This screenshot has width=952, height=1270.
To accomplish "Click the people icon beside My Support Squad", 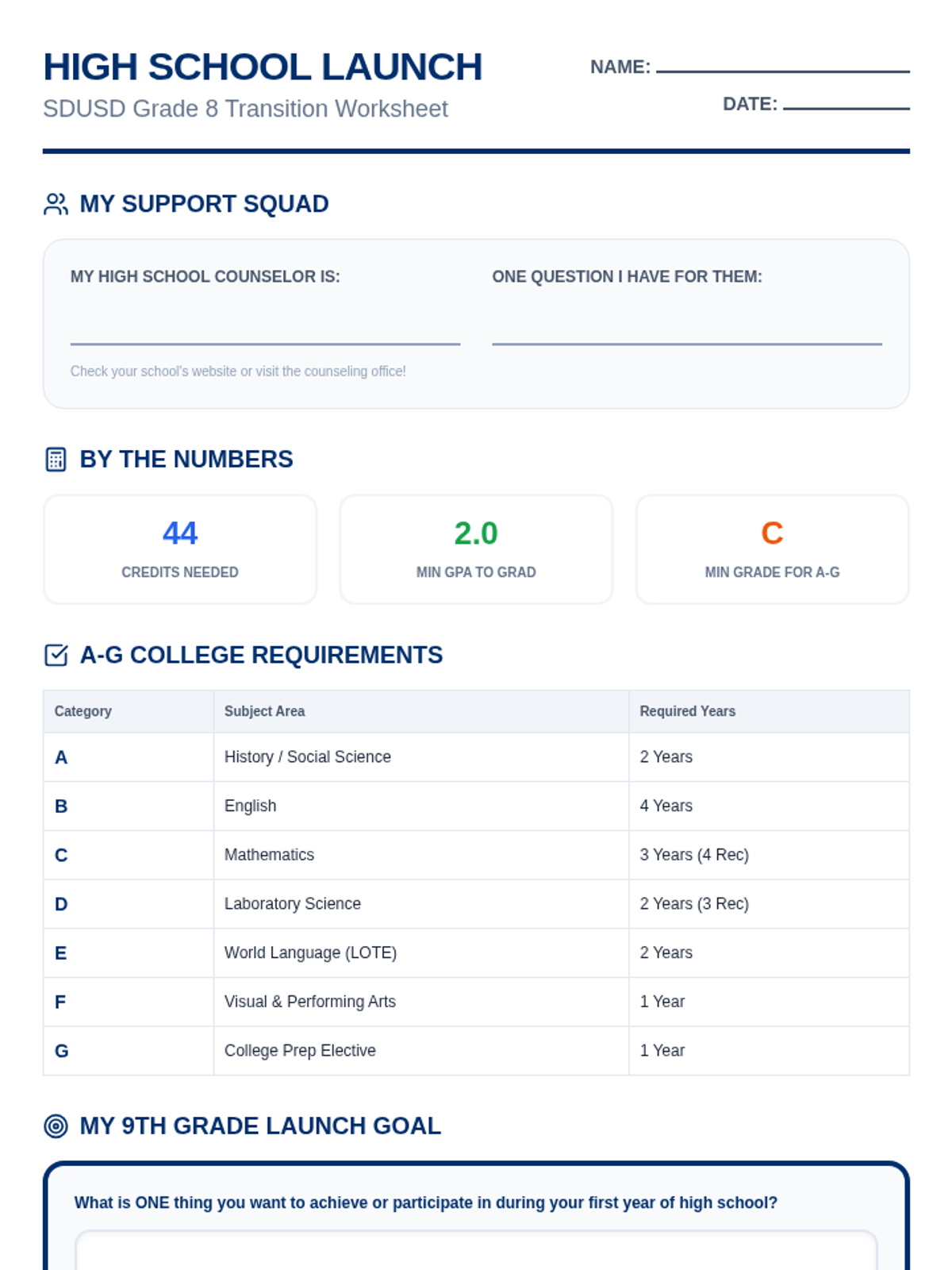I will (56, 204).
